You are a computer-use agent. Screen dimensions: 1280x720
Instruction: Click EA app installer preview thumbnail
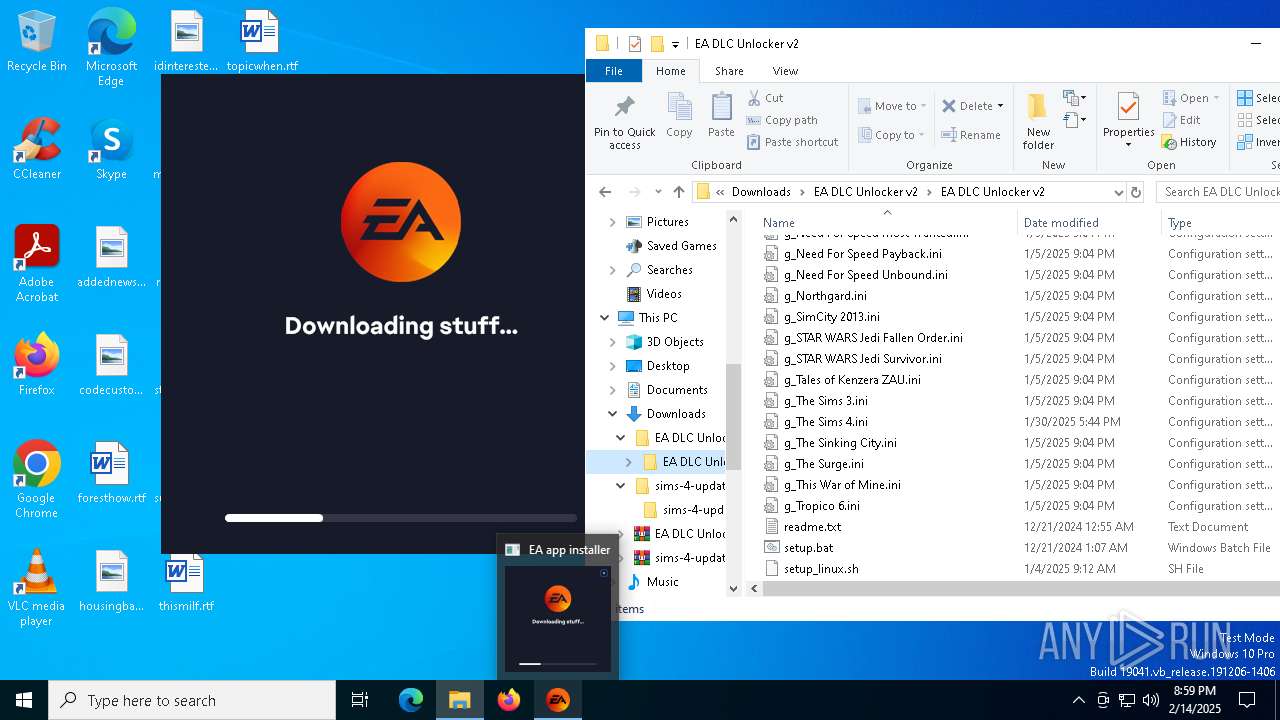coord(558,618)
